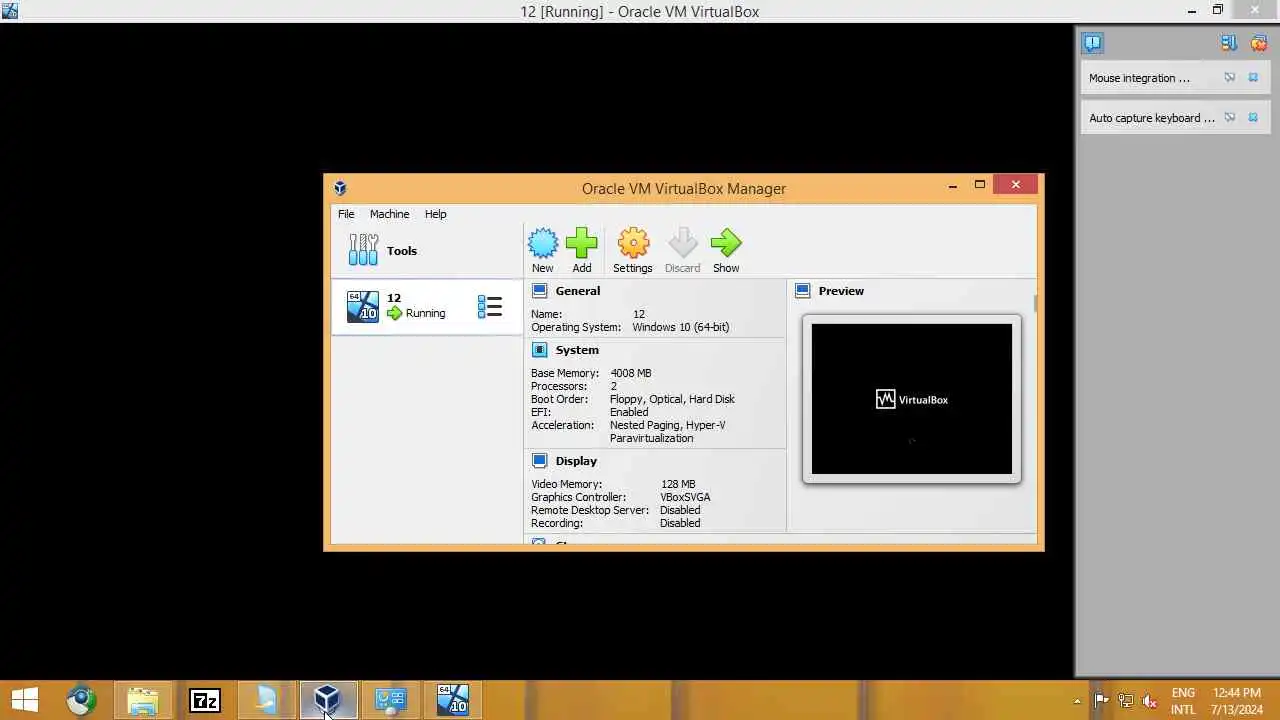Click the Windows 10 icon of VM 12
The image size is (1280, 720).
point(363,307)
